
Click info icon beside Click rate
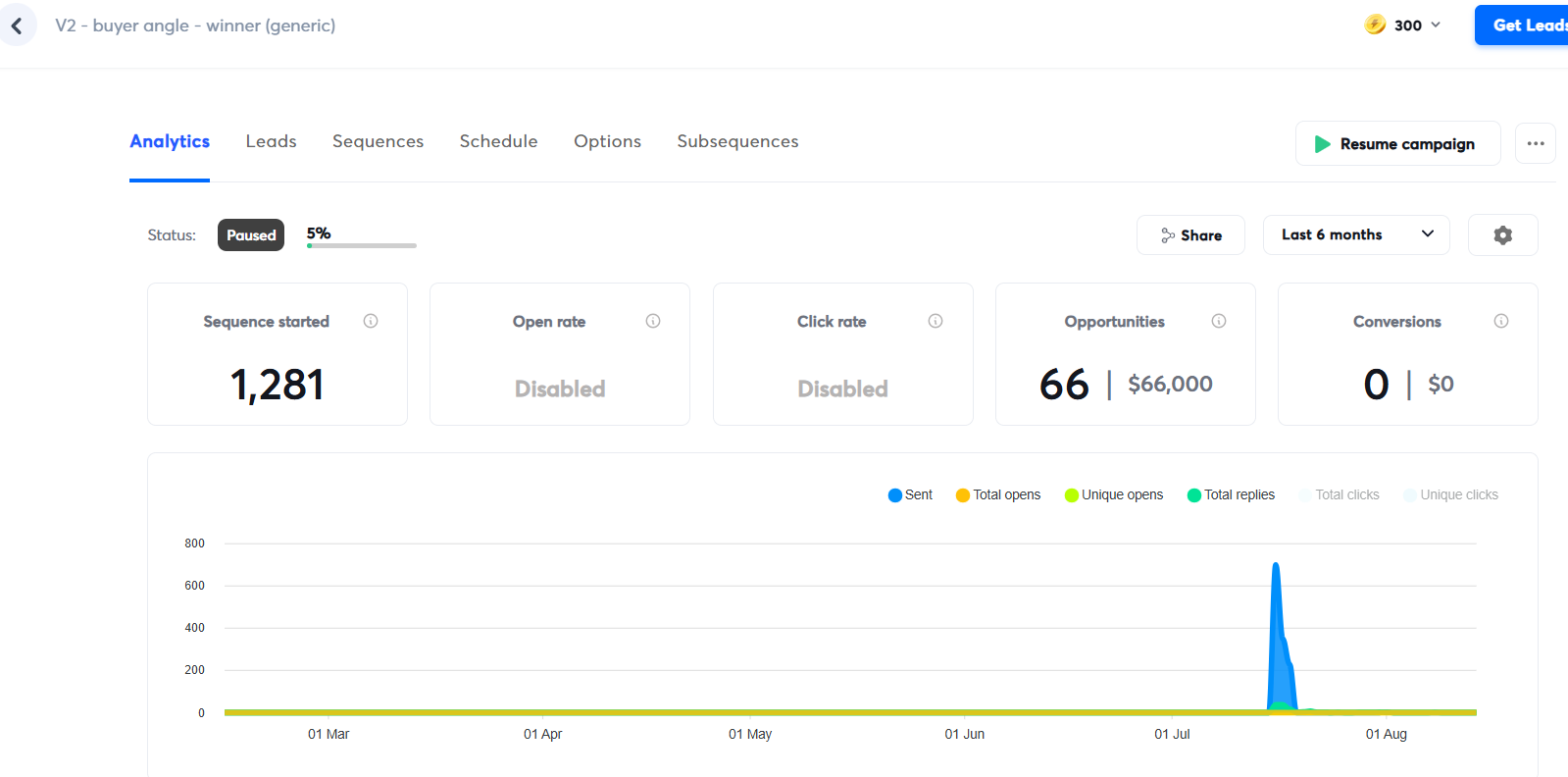click(936, 321)
